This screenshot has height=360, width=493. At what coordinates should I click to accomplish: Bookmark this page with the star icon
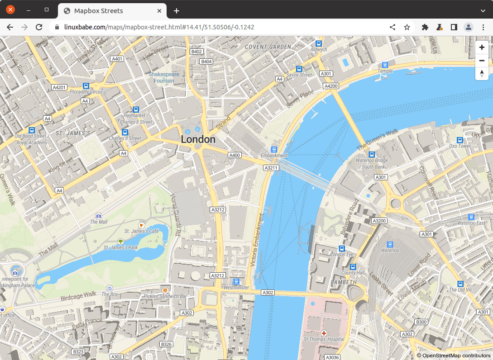[407, 27]
